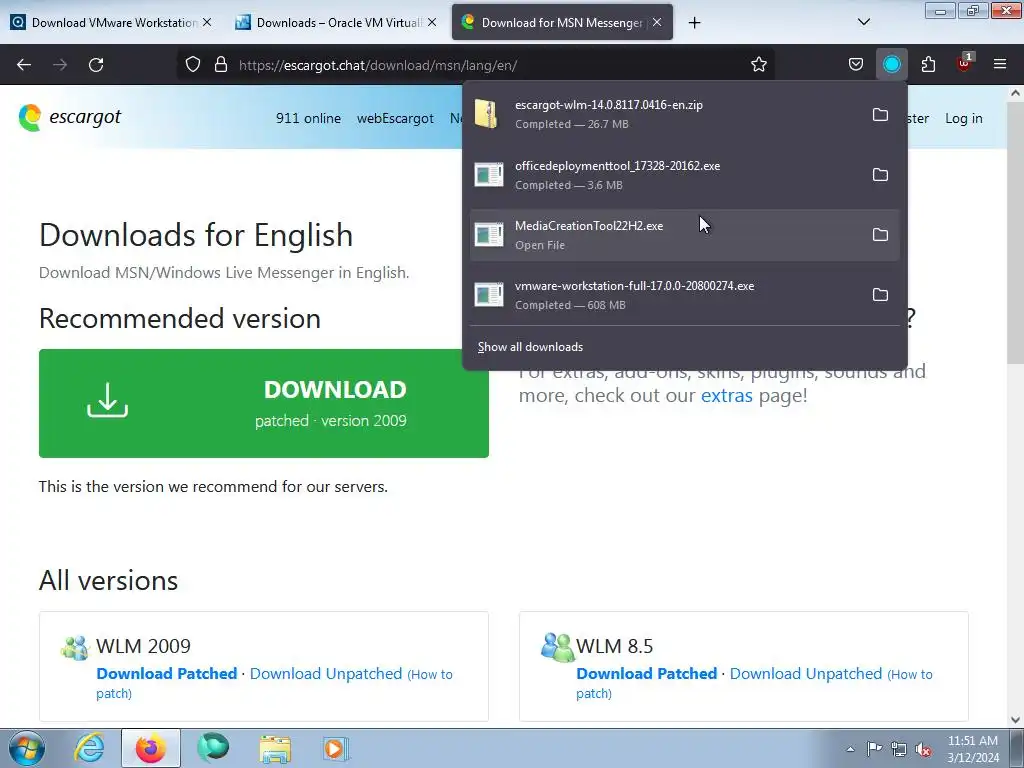Bookmark this page with the star
Screen dimensions: 1024x768
click(x=758, y=64)
